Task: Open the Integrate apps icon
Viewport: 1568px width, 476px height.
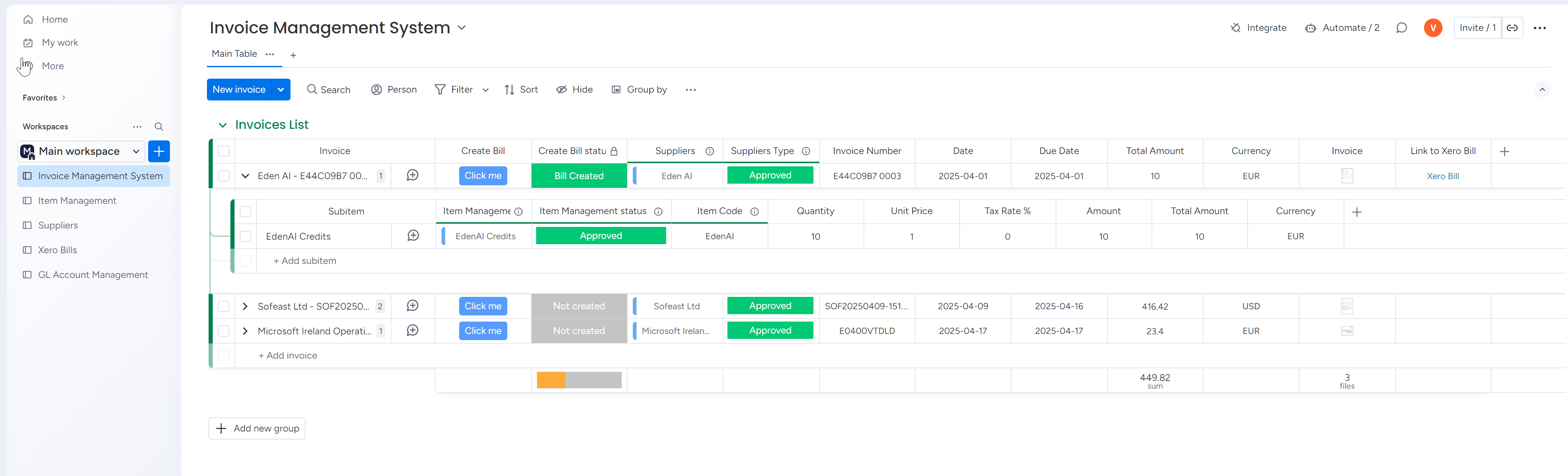Action: [1235, 28]
